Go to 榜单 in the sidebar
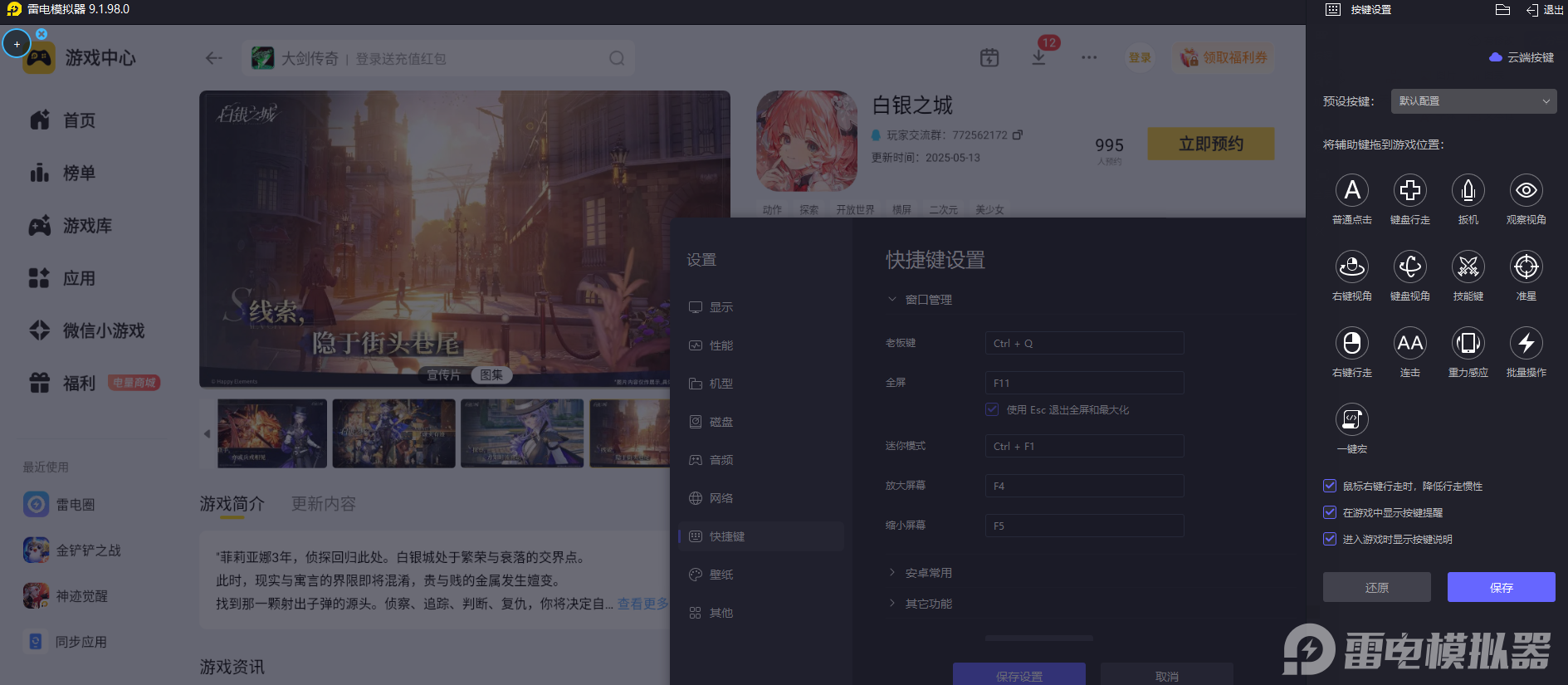 (63, 173)
